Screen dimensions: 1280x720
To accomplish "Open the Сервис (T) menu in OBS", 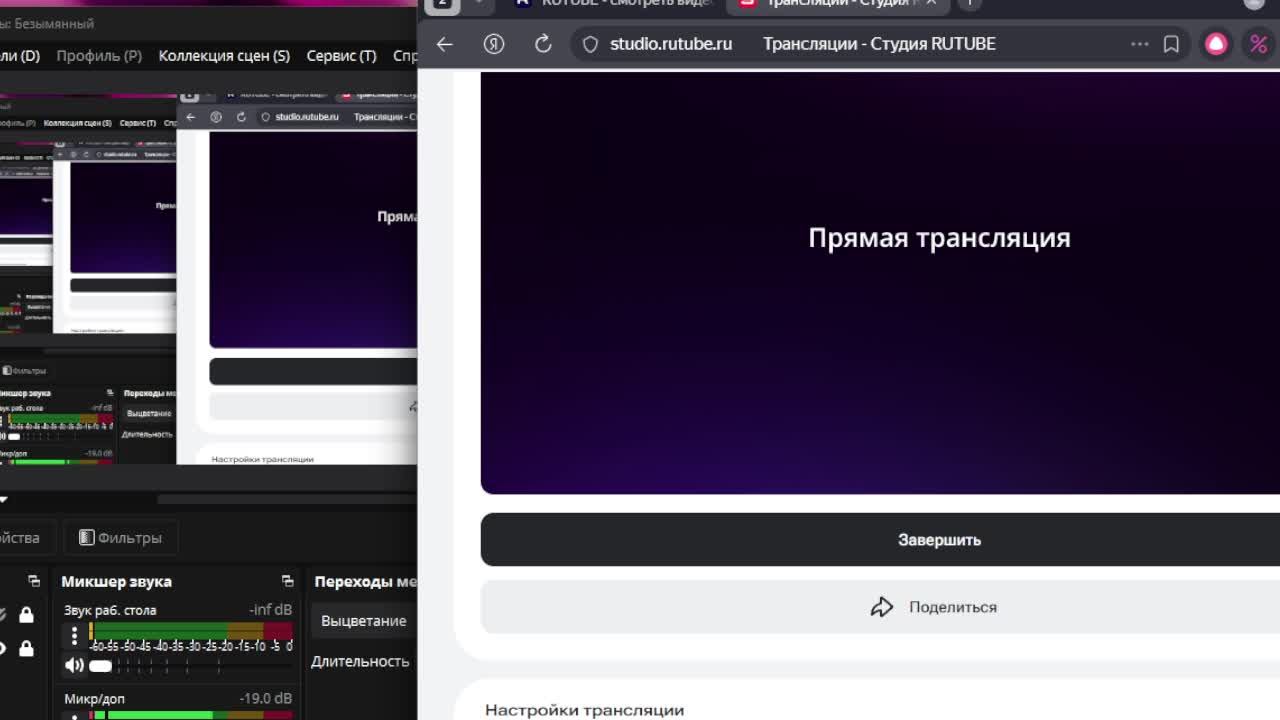I will (341, 56).
